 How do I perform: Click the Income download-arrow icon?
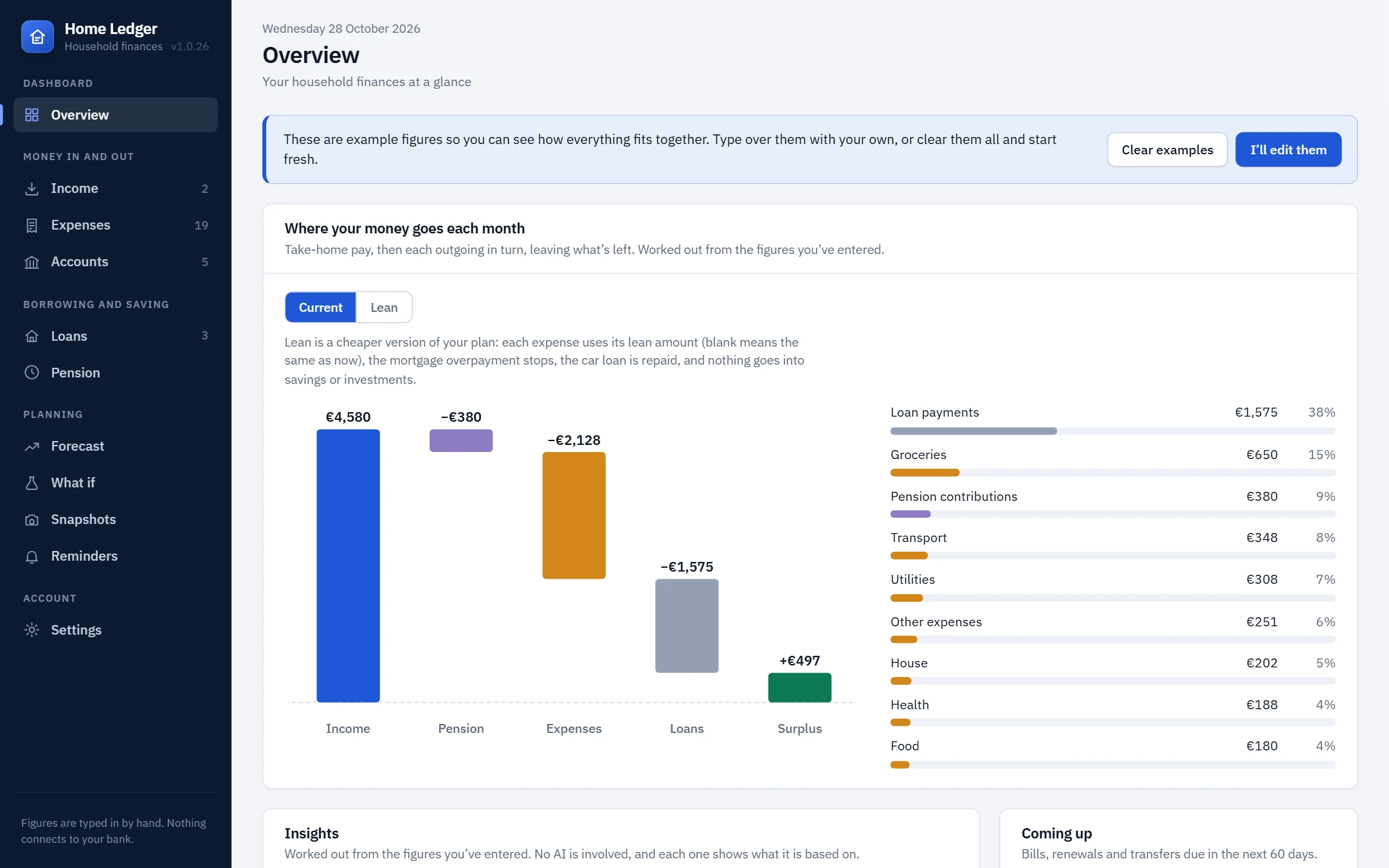(x=32, y=188)
